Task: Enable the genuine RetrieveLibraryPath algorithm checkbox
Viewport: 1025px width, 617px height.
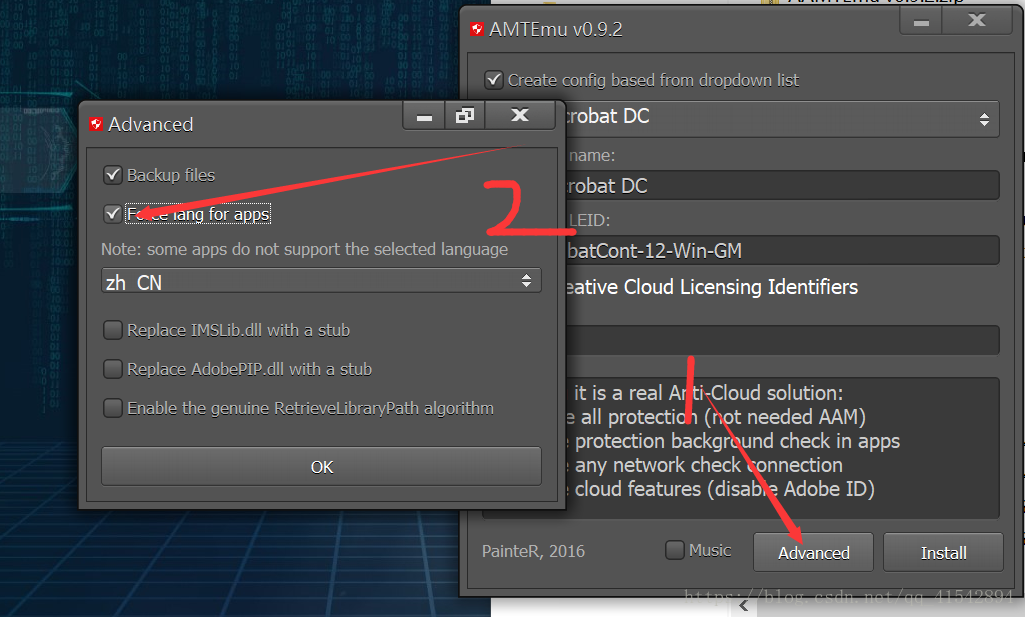Action: point(113,408)
